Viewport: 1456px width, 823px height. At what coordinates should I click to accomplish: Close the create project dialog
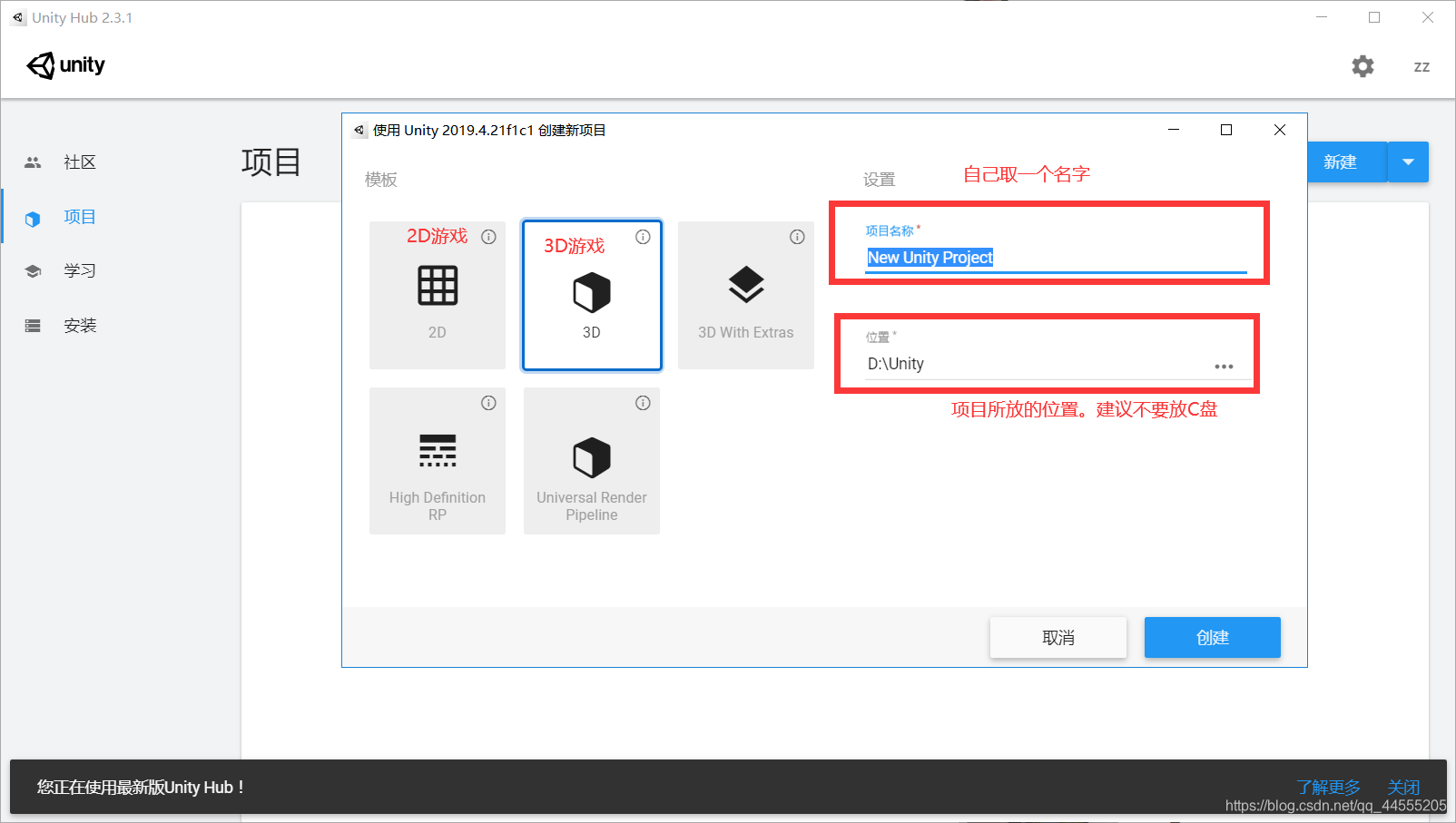pyautogui.click(x=1280, y=130)
